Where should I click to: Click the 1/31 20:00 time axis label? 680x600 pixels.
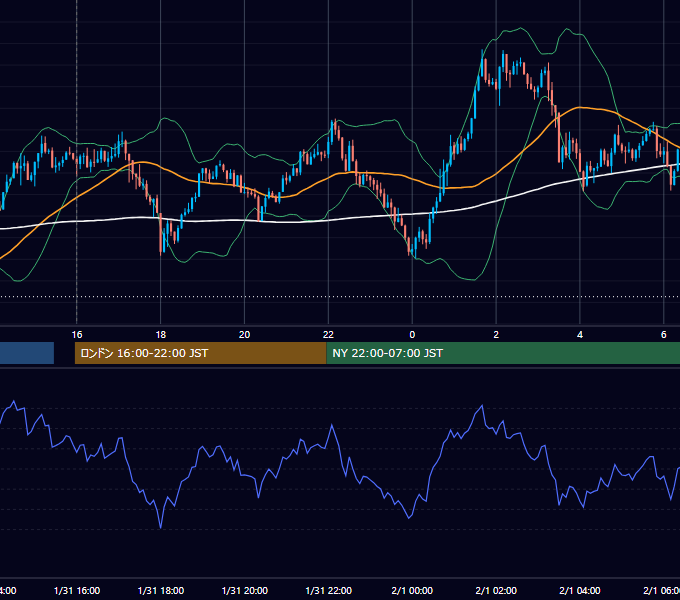click(245, 591)
